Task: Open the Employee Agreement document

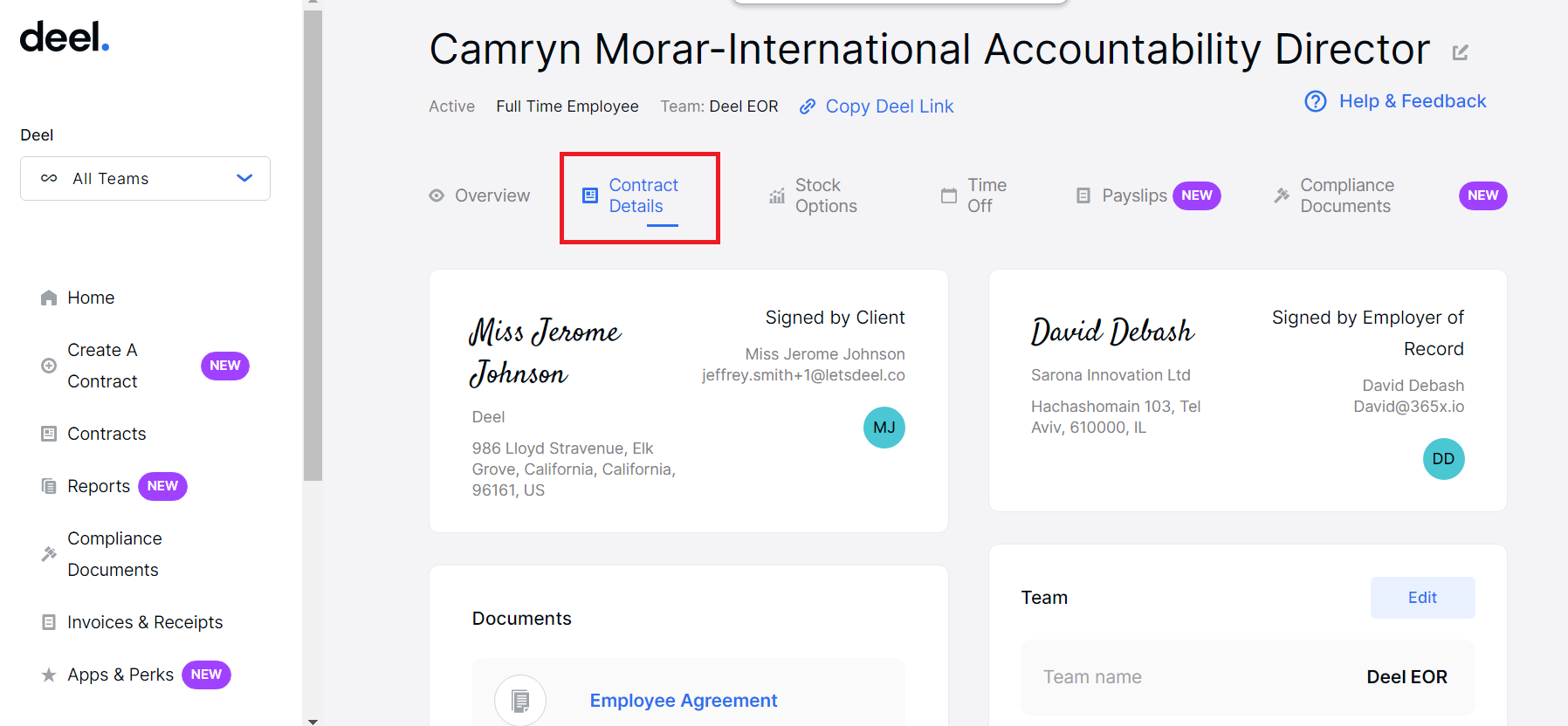Action: coord(684,701)
